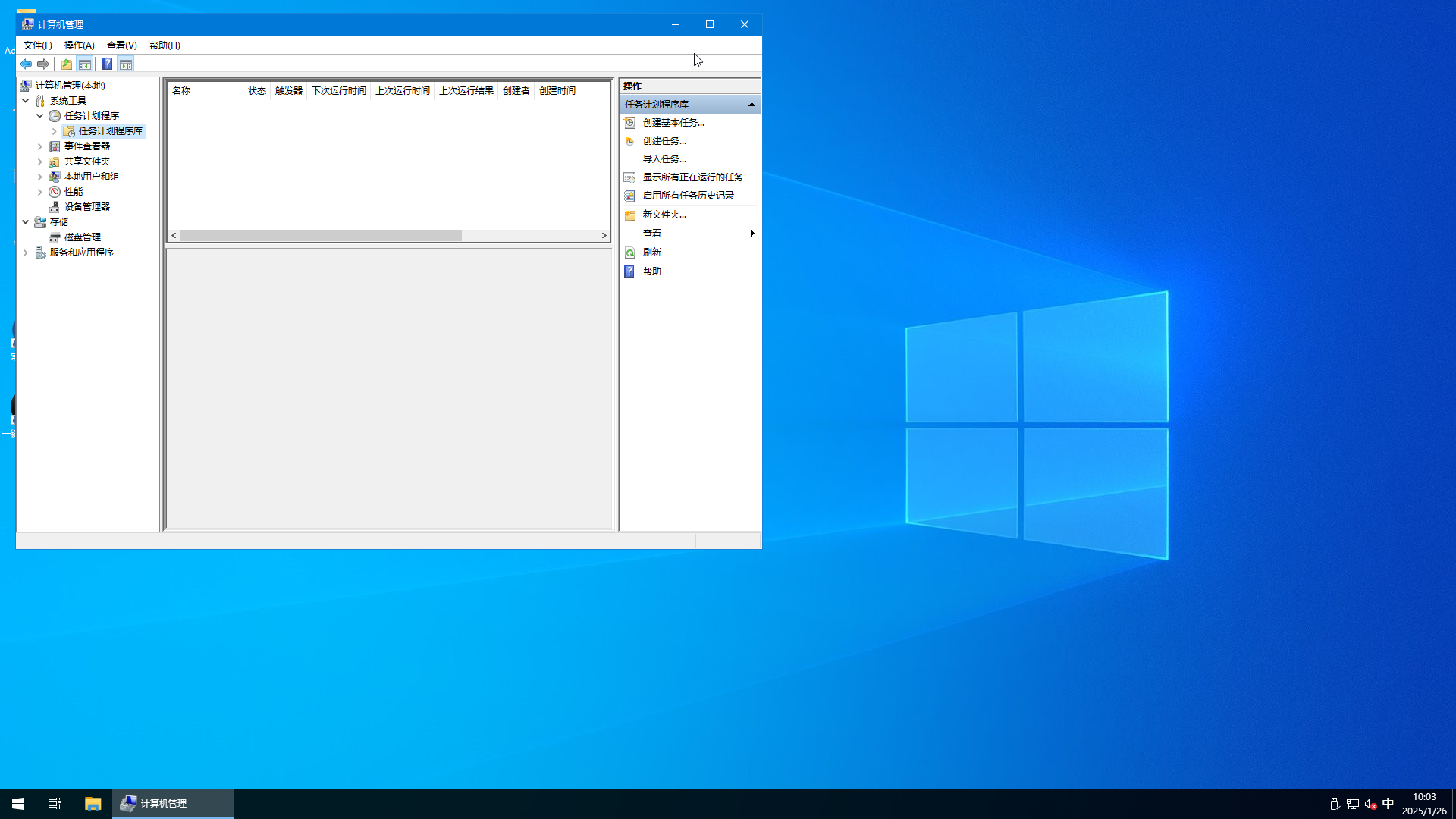Open the Windows Start menu
The width and height of the screenshot is (1456, 819).
click(x=18, y=804)
